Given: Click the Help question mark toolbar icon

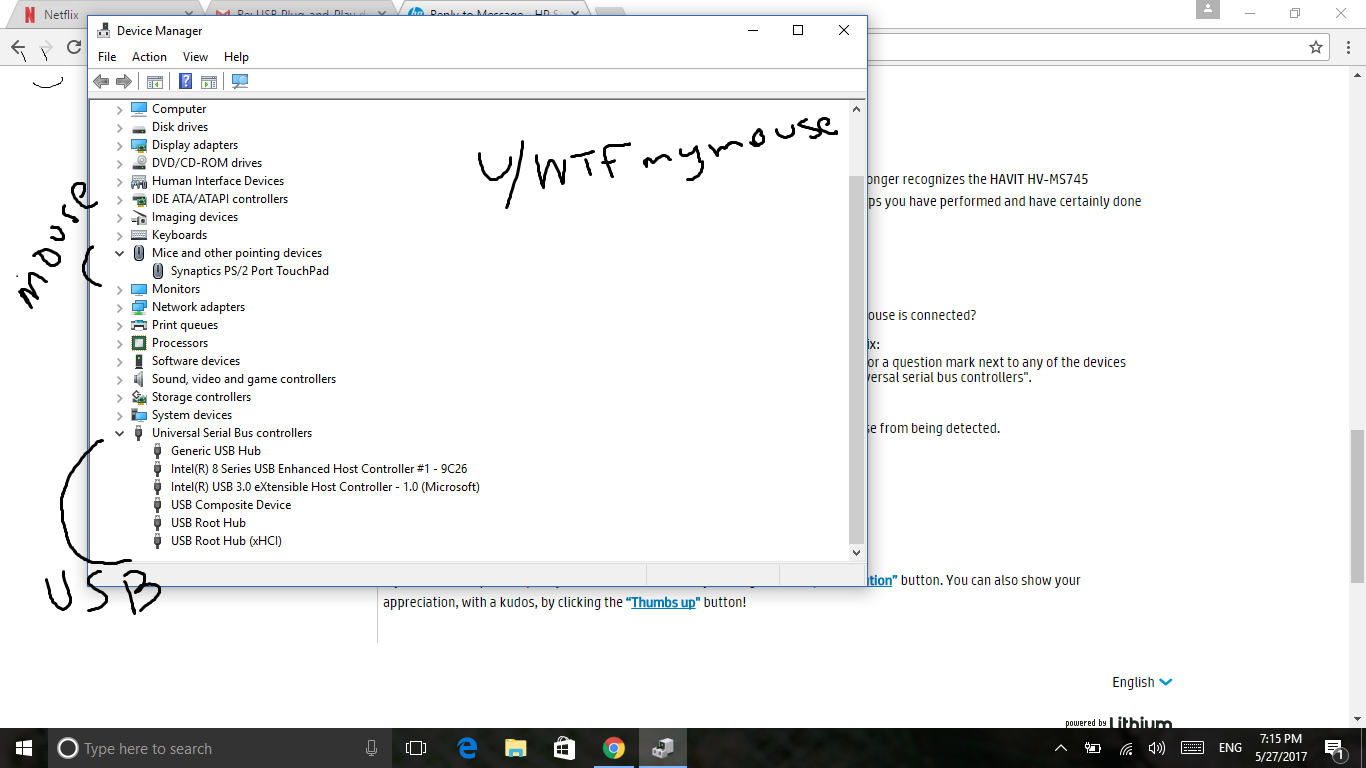Looking at the screenshot, I should point(185,81).
